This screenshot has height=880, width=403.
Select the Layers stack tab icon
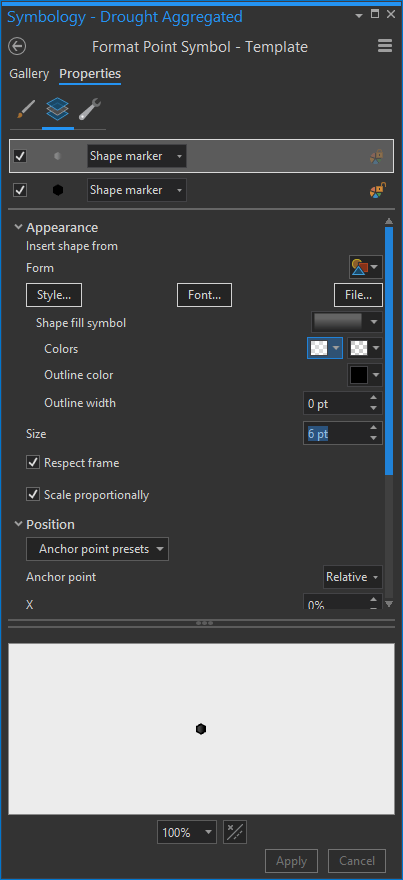pyautogui.click(x=58, y=109)
